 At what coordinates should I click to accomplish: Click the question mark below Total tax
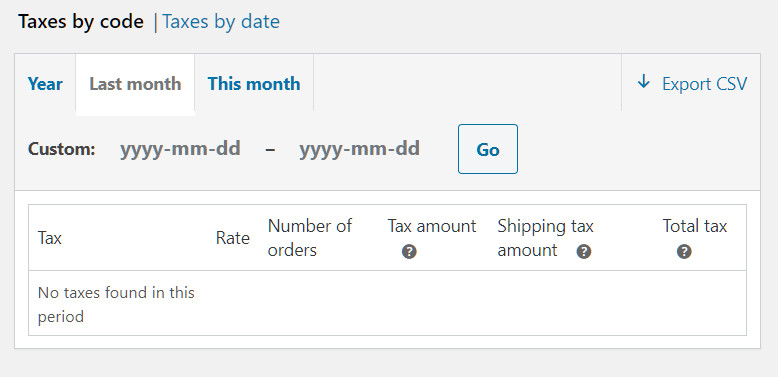click(x=684, y=251)
